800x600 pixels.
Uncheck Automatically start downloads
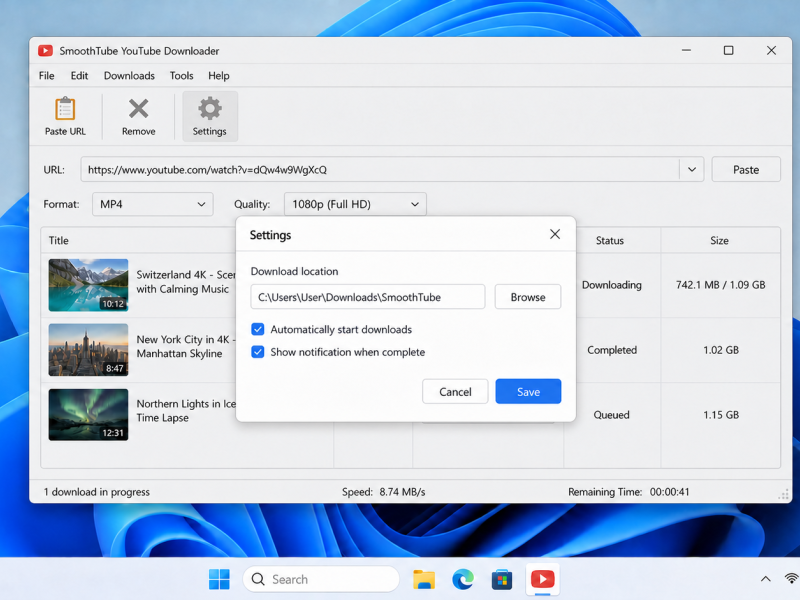coord(258,329)
